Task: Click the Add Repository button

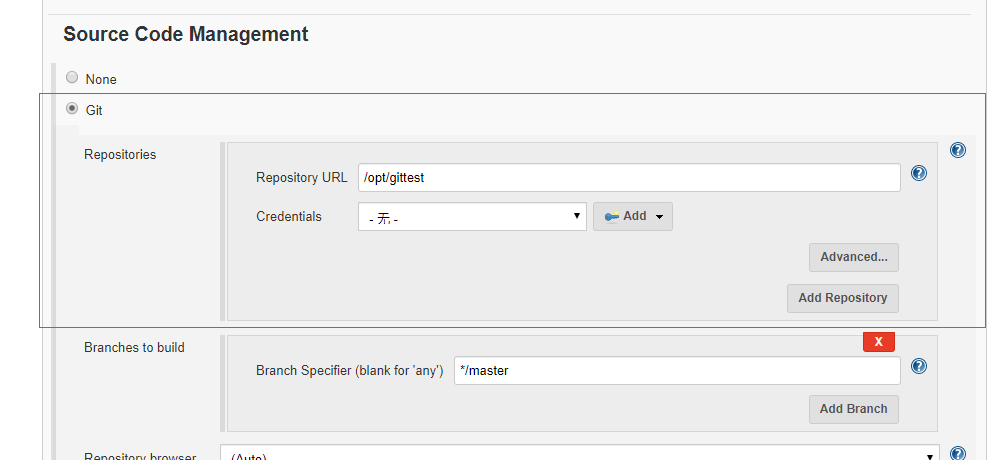Action: pyautogui.click(x=842, y=298)
